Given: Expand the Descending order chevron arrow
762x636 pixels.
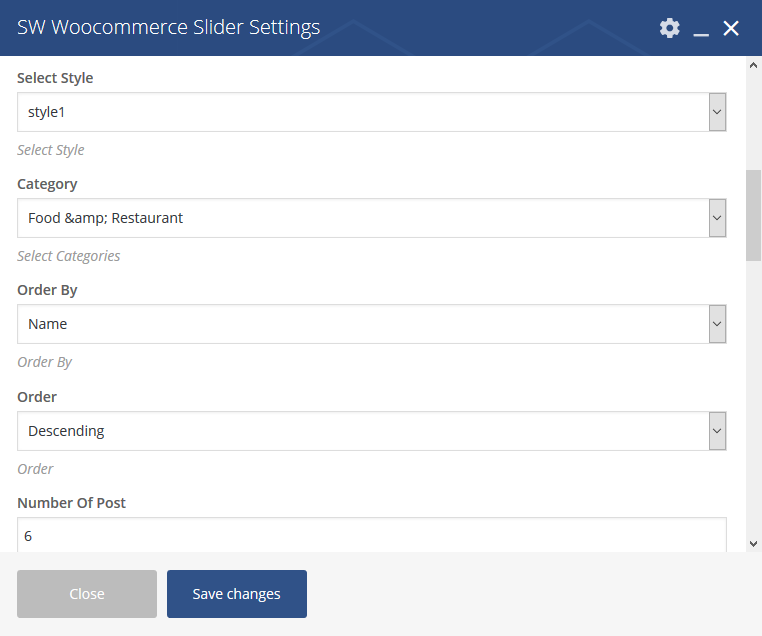Looking at the screenshot, I should 717,431.
